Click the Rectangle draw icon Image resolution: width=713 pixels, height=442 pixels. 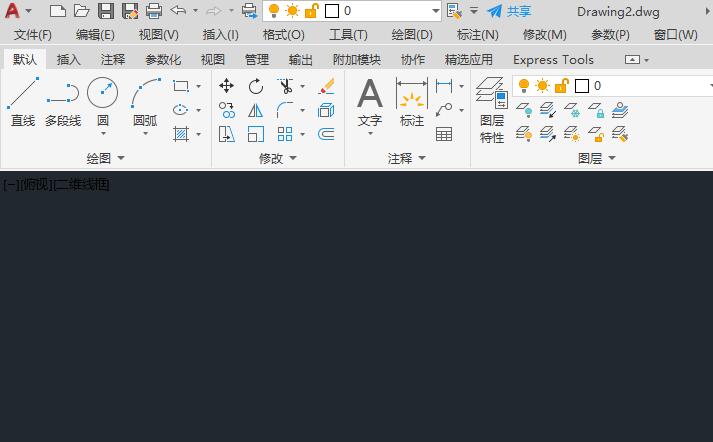(x=181, y=86)
